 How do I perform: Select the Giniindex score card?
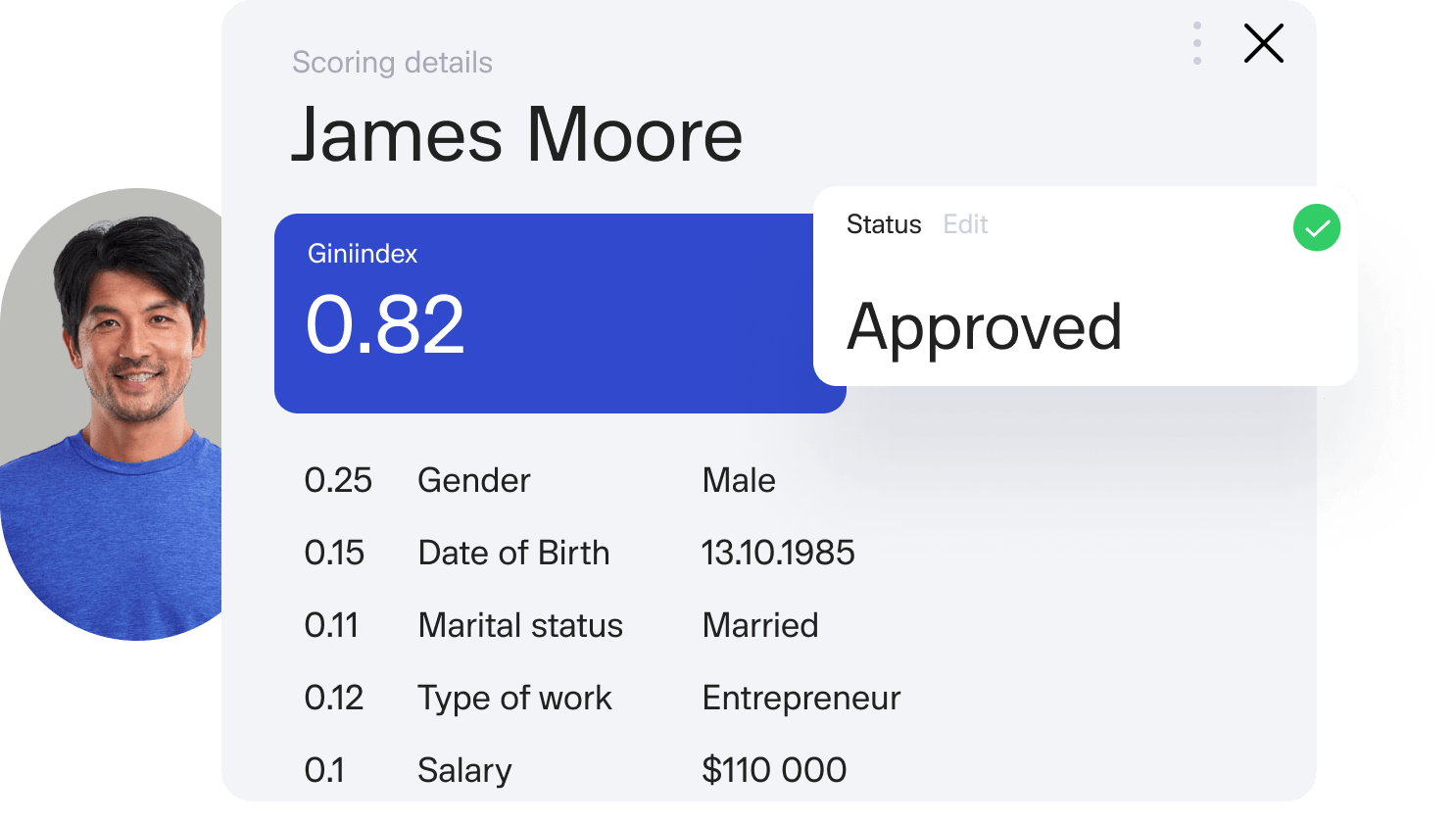pyautogui.click(x=560, y=314)
